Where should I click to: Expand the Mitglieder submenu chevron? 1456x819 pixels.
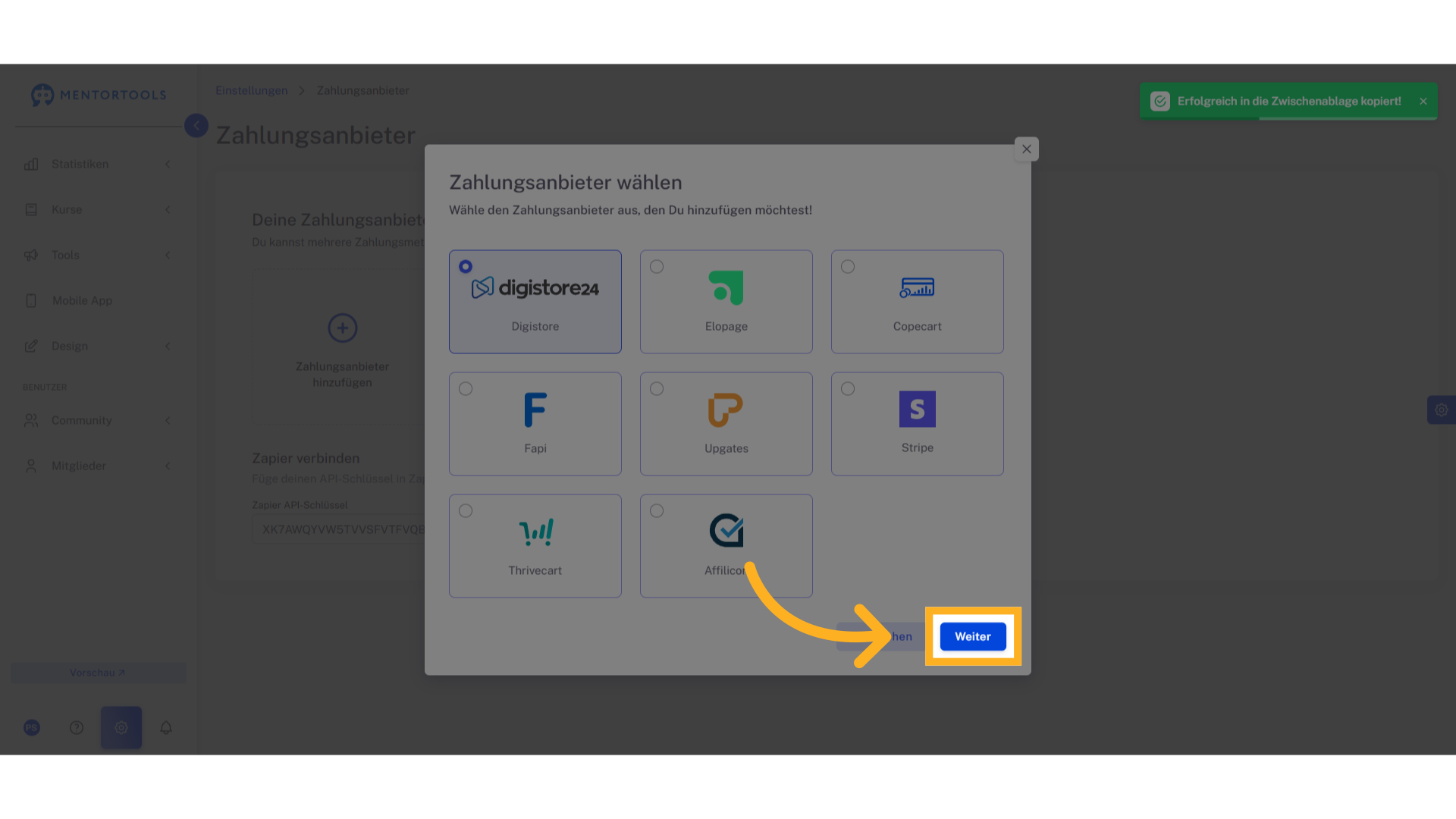point(168,466)
